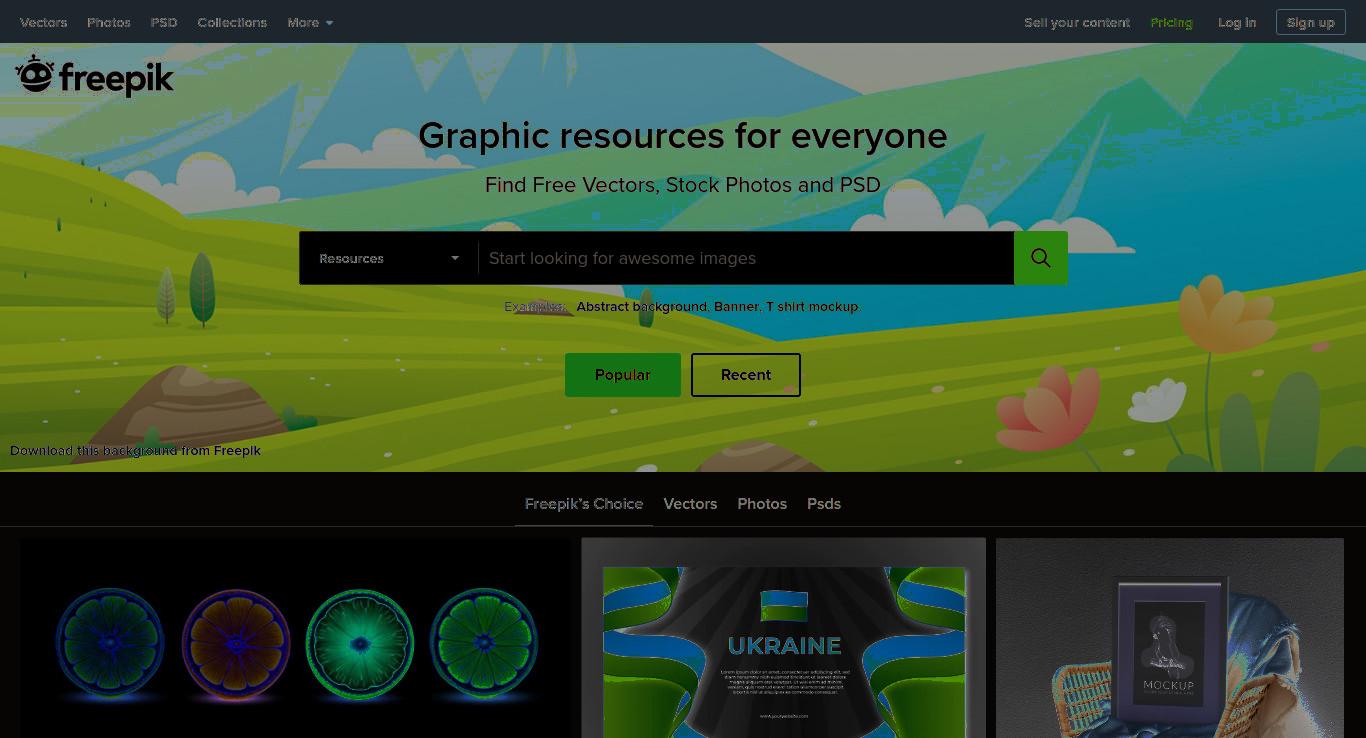Screen dimensions: 1366x738
Task: Switch to the Psds tab
Action: [x=824, y=504]
